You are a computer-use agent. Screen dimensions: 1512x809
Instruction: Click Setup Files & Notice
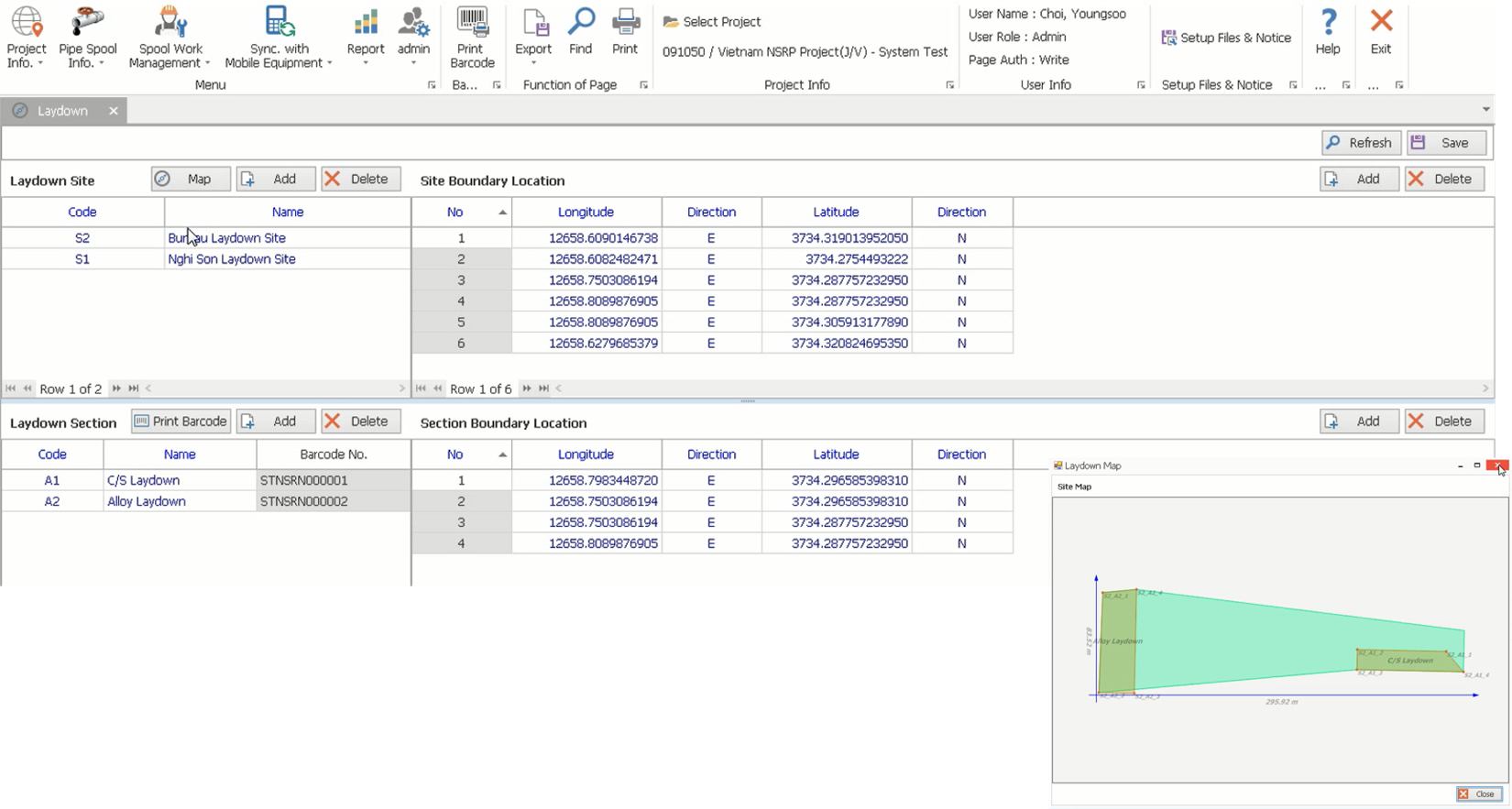(x=1226, y=38)
